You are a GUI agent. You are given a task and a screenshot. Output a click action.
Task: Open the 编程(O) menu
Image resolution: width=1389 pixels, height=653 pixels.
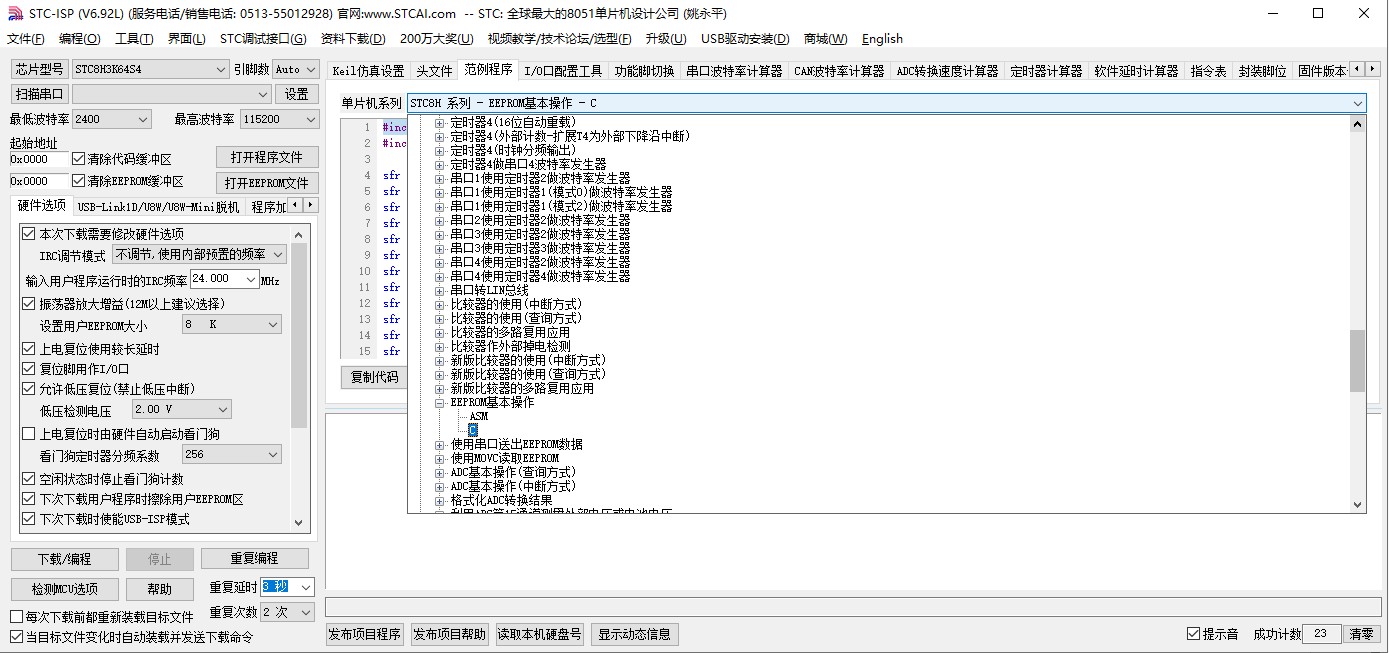pyautogui.click(x=80, y=39)
